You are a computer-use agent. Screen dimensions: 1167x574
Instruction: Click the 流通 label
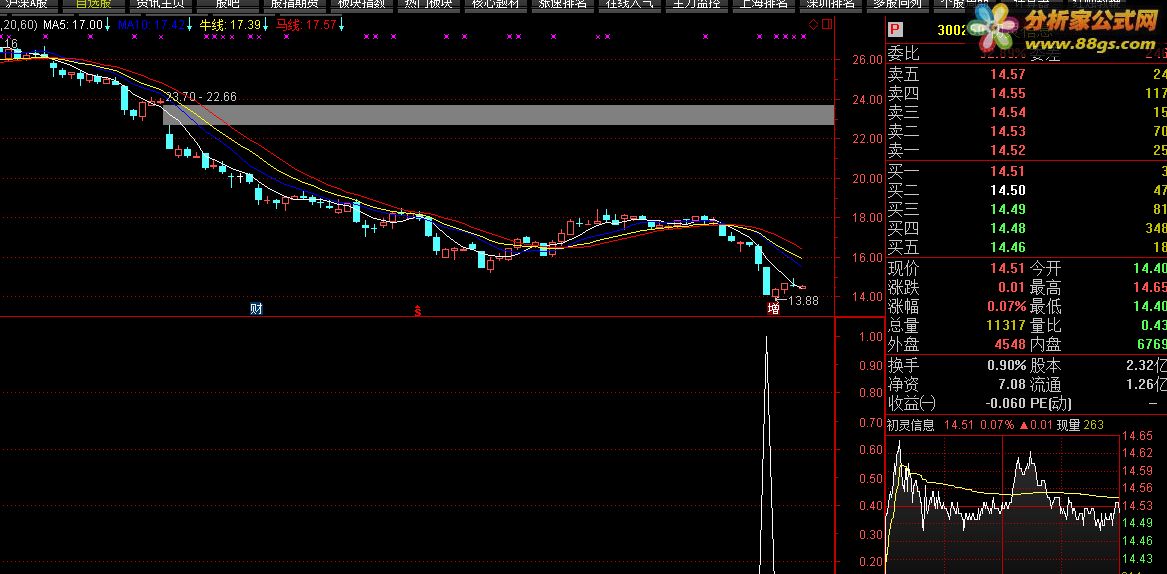1046,386
